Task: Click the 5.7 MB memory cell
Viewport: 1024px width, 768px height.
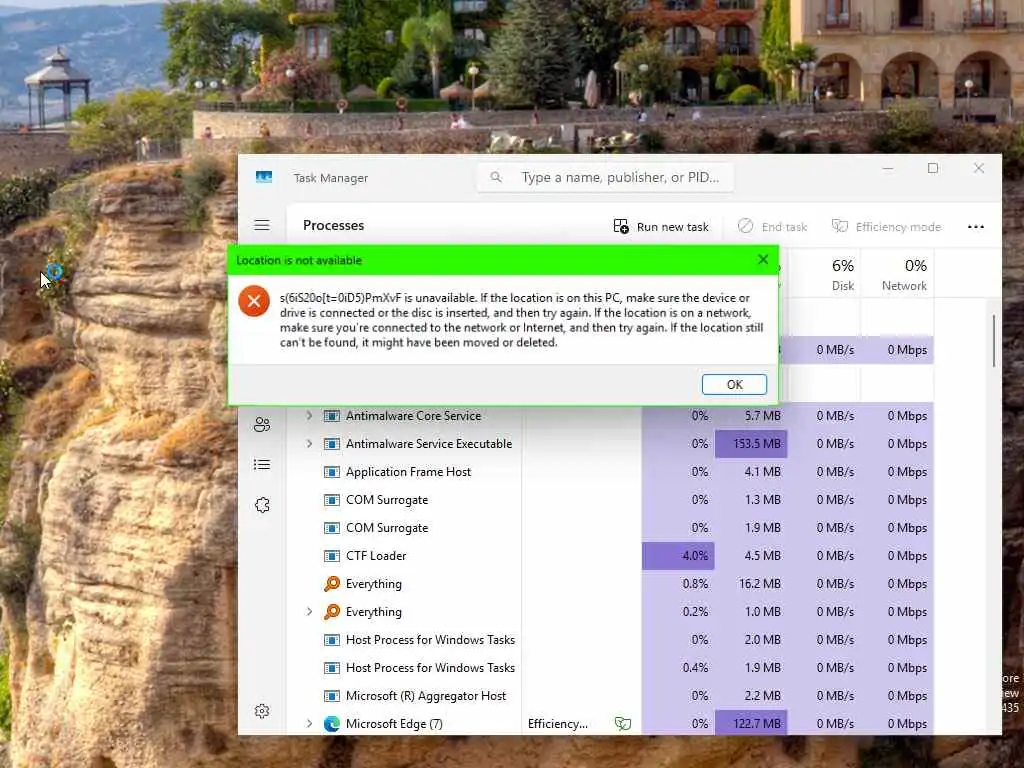Action: click(x=751, y=415)
